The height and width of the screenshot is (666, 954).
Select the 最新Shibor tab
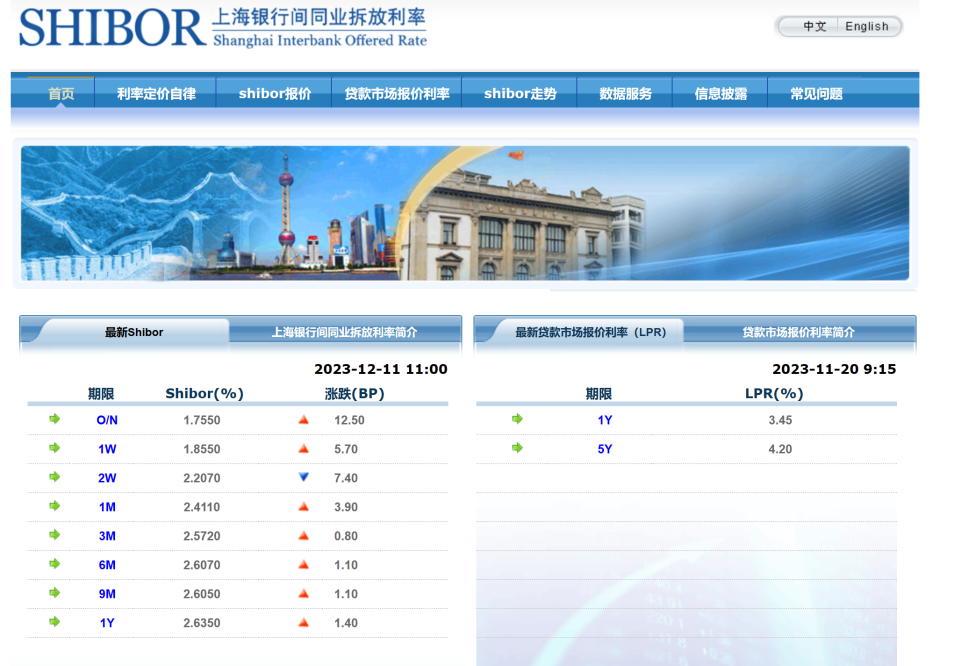coord(134,332)
